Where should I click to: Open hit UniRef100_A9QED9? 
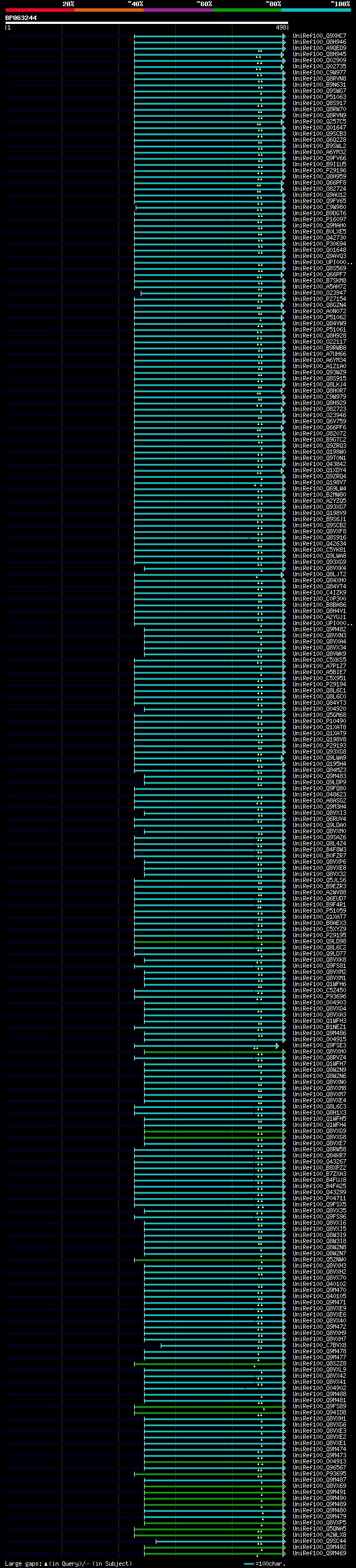point(319,48)
